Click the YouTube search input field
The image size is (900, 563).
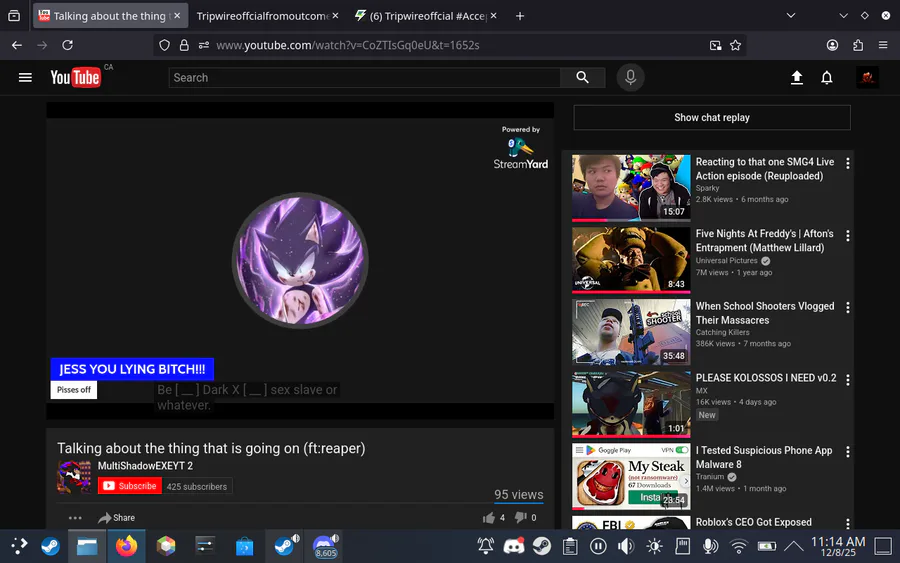tap(364, 77)
